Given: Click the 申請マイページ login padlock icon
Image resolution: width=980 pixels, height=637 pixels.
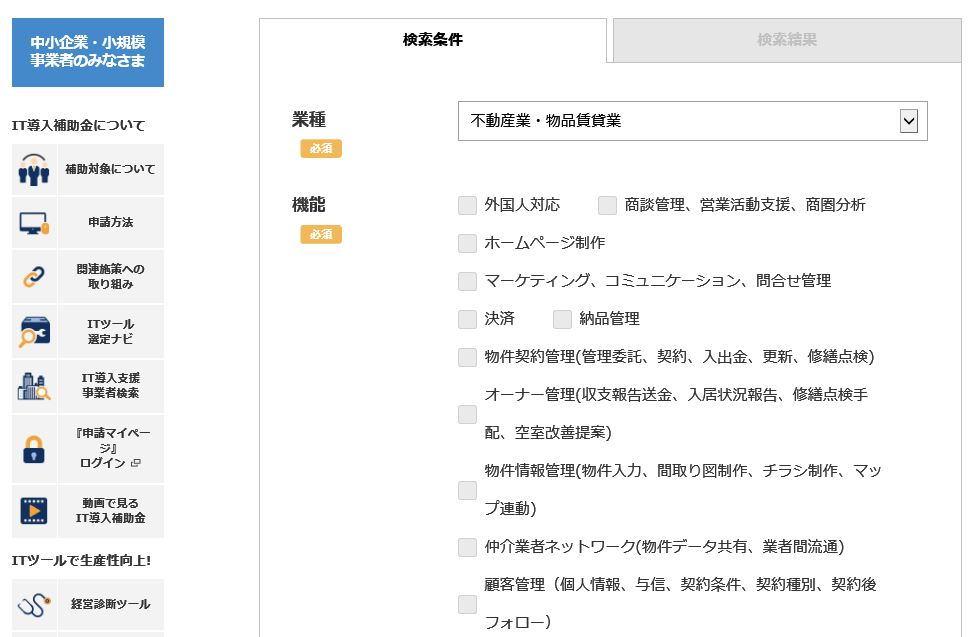Looking at the screenshot, I should click(34, 449).
